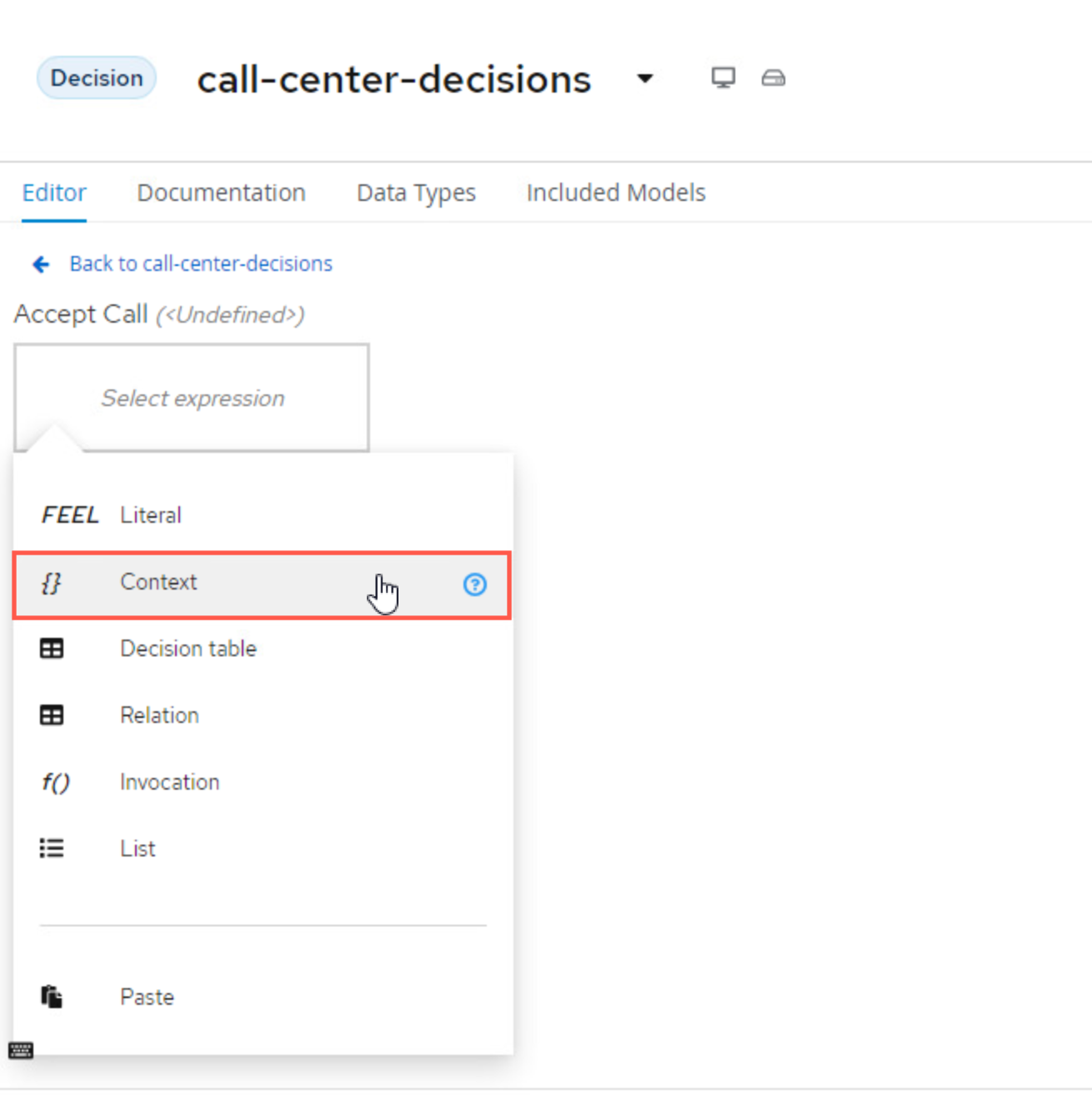Screen dimensions: 1092x1104
Task: Click the List bullet icon
Action: (52, 848)
